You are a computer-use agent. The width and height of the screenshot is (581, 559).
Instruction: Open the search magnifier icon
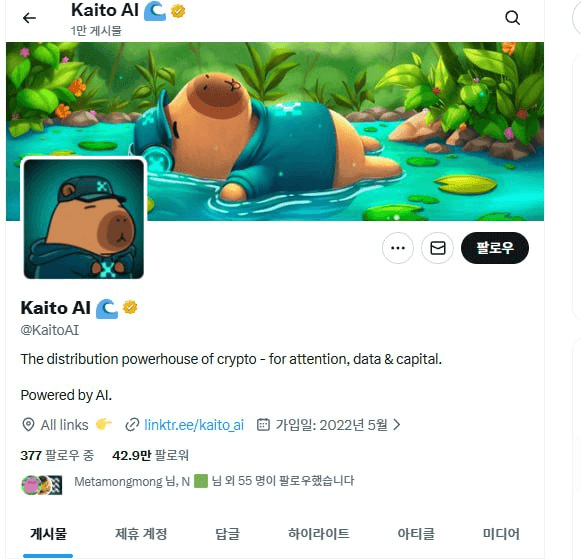[x=512, y=18]
